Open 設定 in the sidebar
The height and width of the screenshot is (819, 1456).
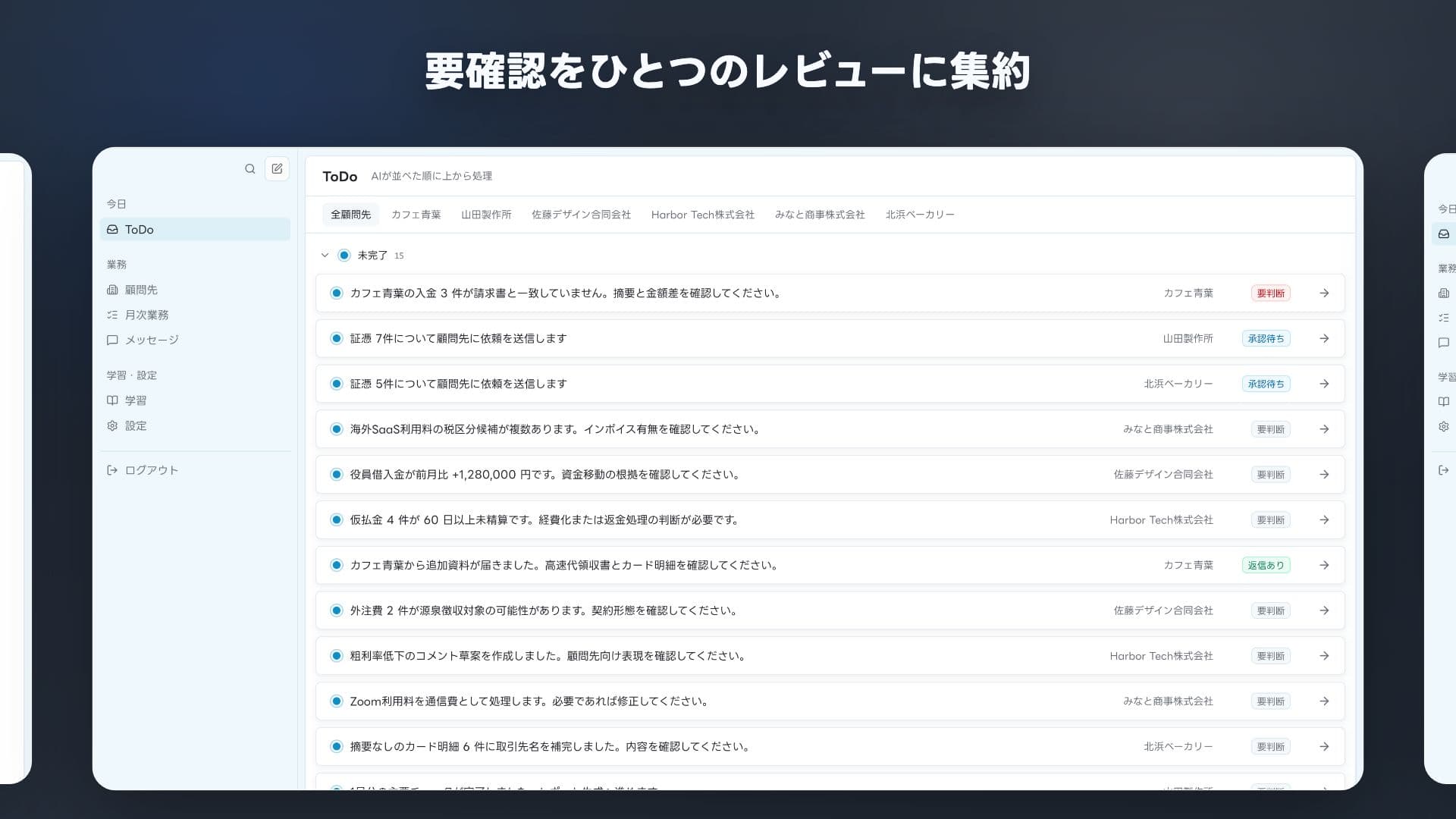pyautogui.click(x=195, y=425)
